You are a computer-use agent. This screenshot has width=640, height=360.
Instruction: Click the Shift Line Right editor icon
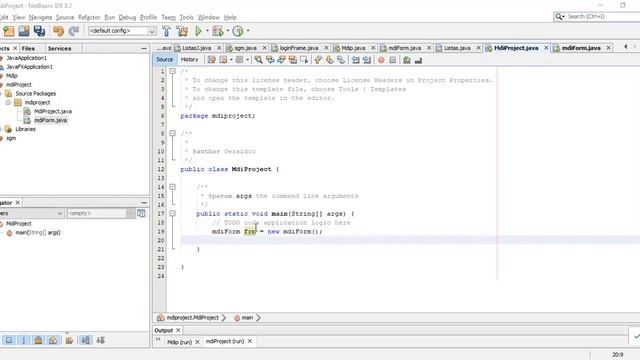pyautogui.click(x=367, y=60)
